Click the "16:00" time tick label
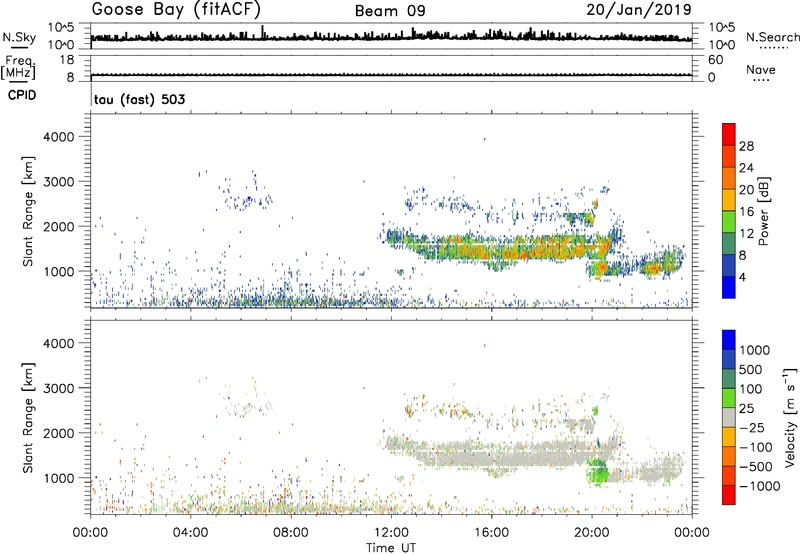Screen dimensions: 800x554 point(491,533)
